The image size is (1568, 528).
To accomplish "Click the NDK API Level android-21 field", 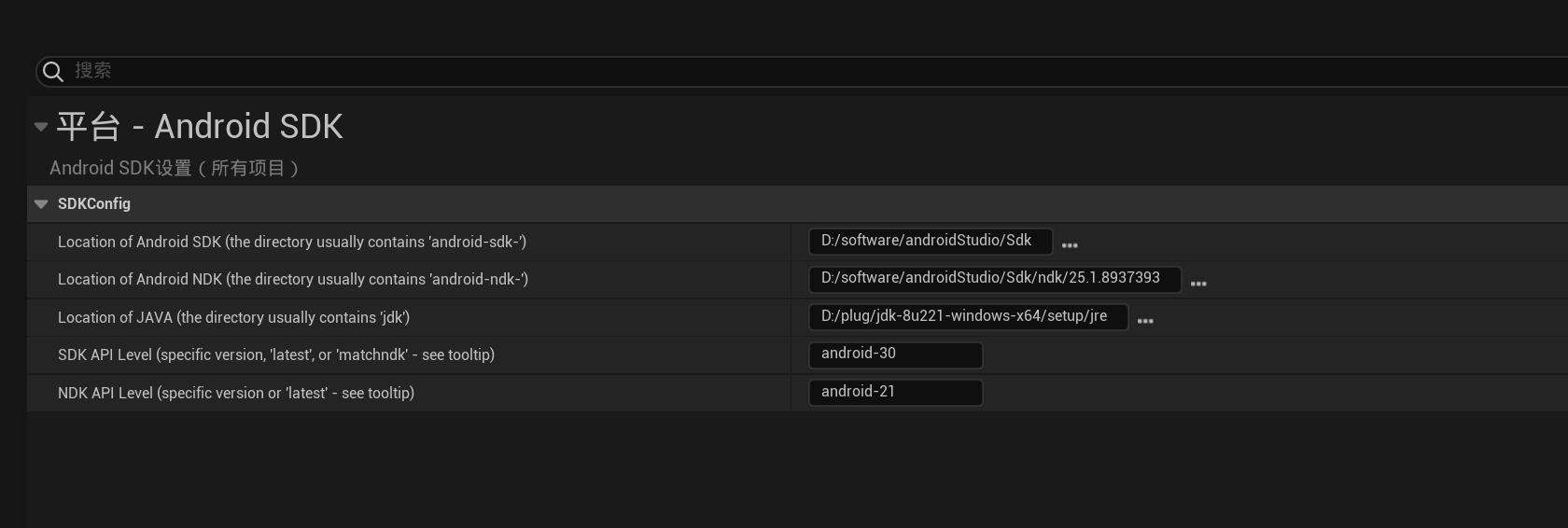I will pos(894,393).
